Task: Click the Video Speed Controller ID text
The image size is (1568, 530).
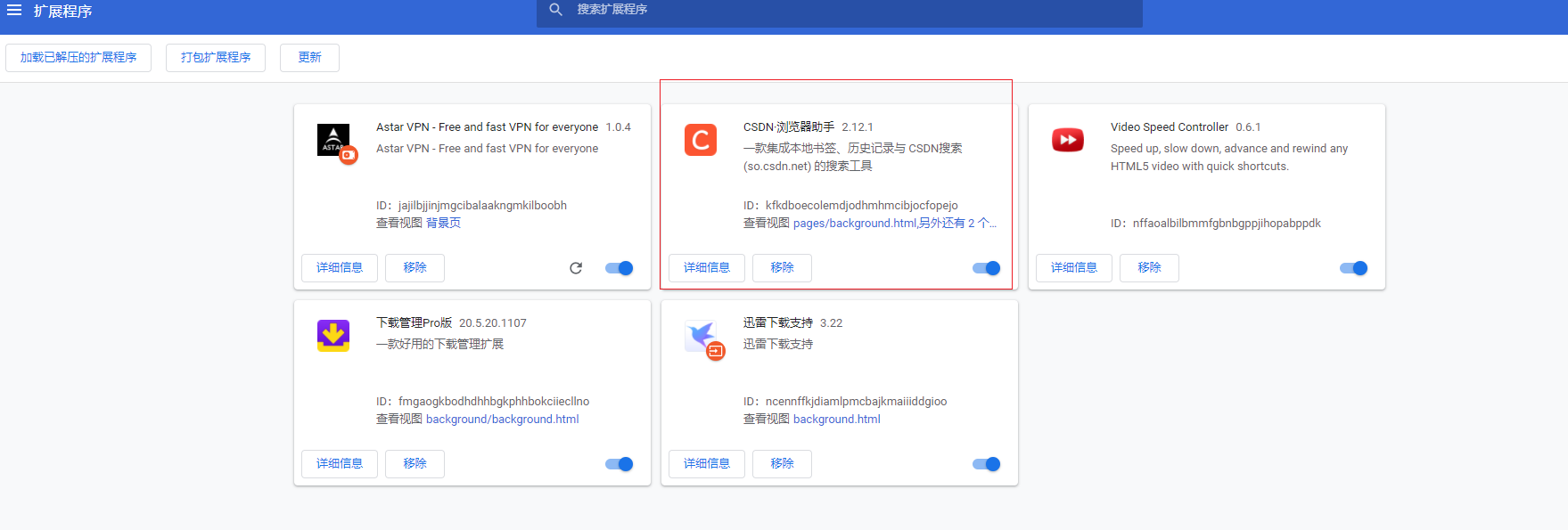Action: pos(1216,224)
